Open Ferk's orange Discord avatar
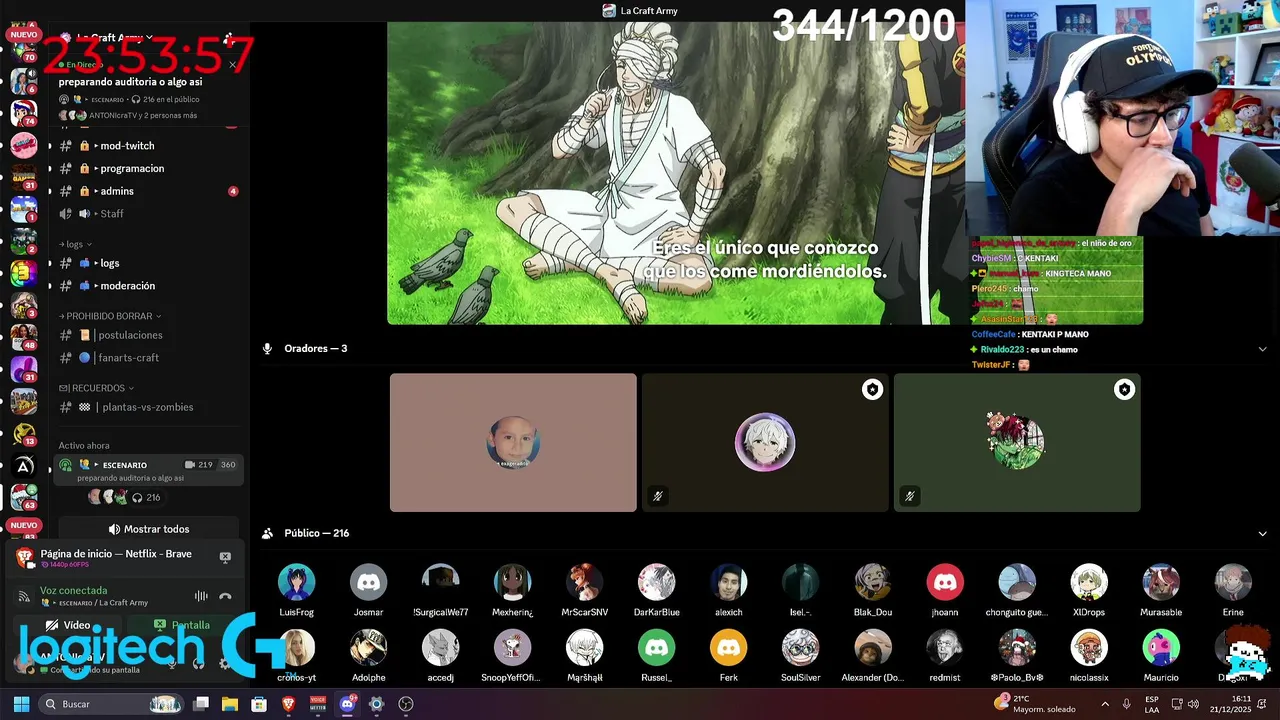Screen dimensions: 1280x720 [728, 648]
